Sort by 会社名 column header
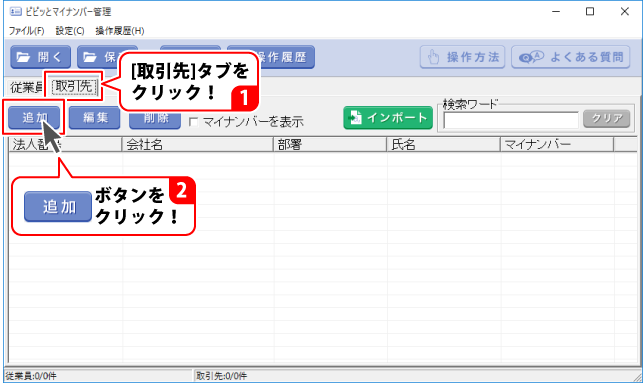Screen dimensions: 643x383 coord(198,144)
